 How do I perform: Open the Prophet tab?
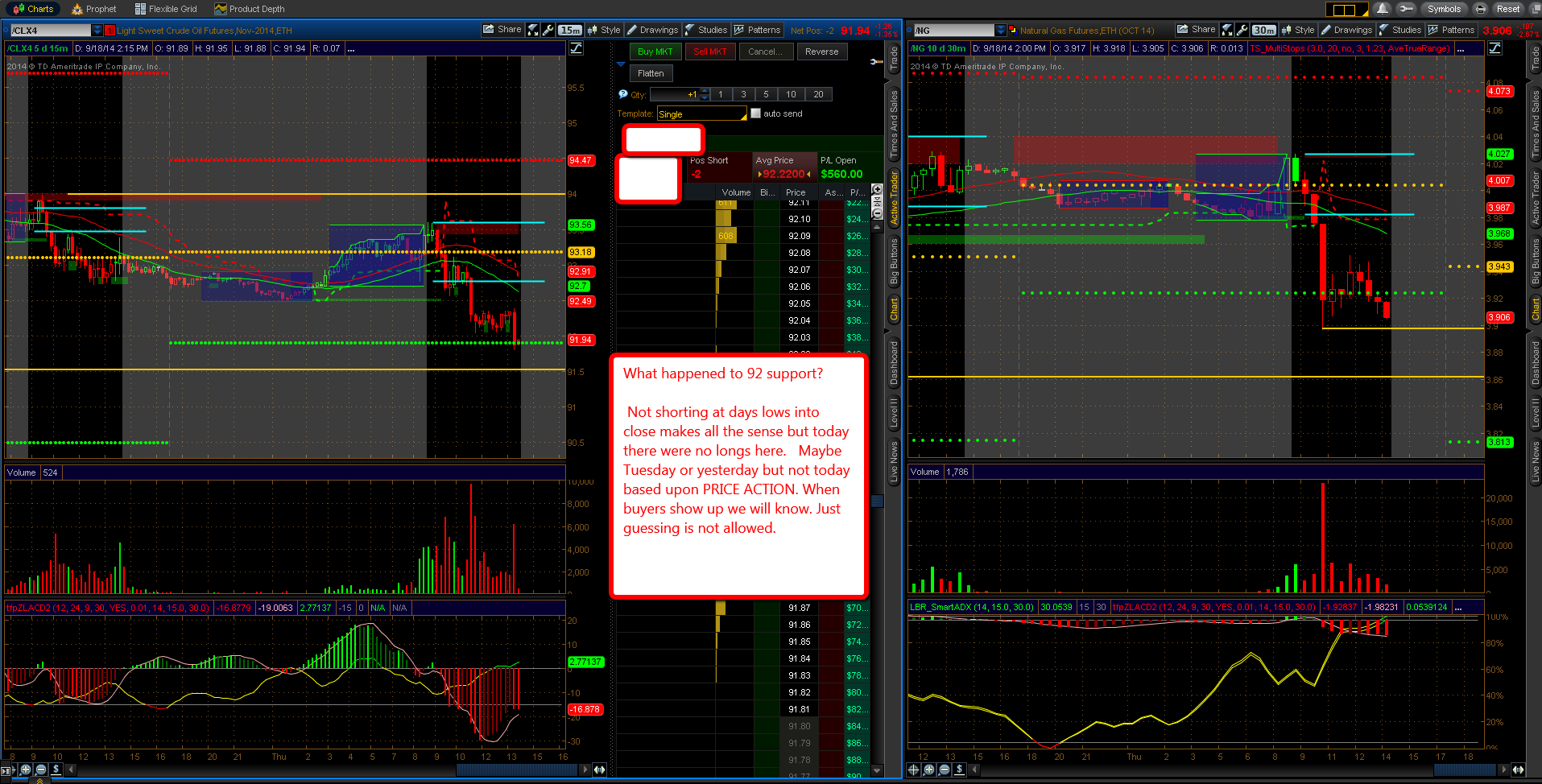(94, 9)
